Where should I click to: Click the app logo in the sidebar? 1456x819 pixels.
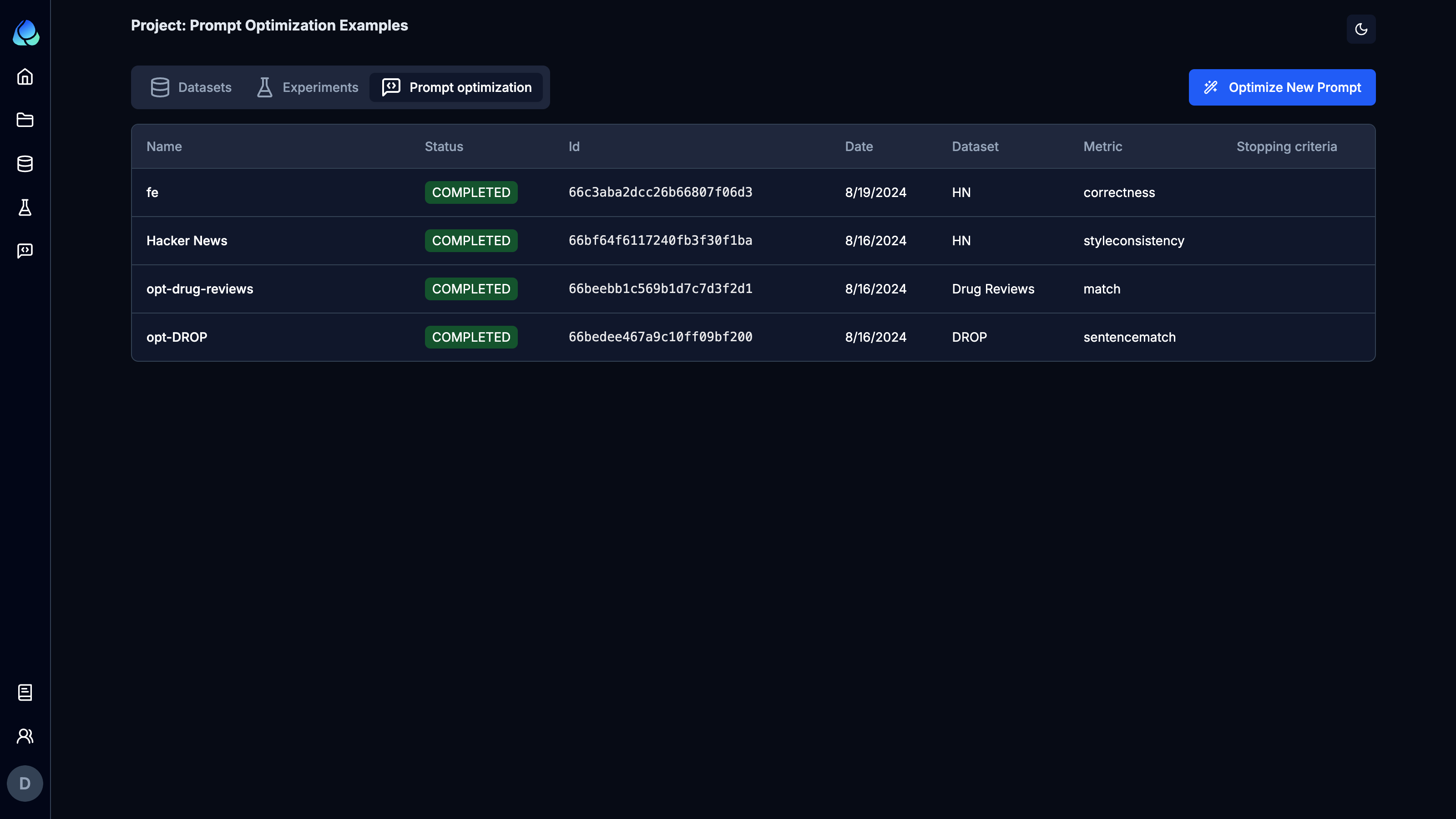click(25, 33)
